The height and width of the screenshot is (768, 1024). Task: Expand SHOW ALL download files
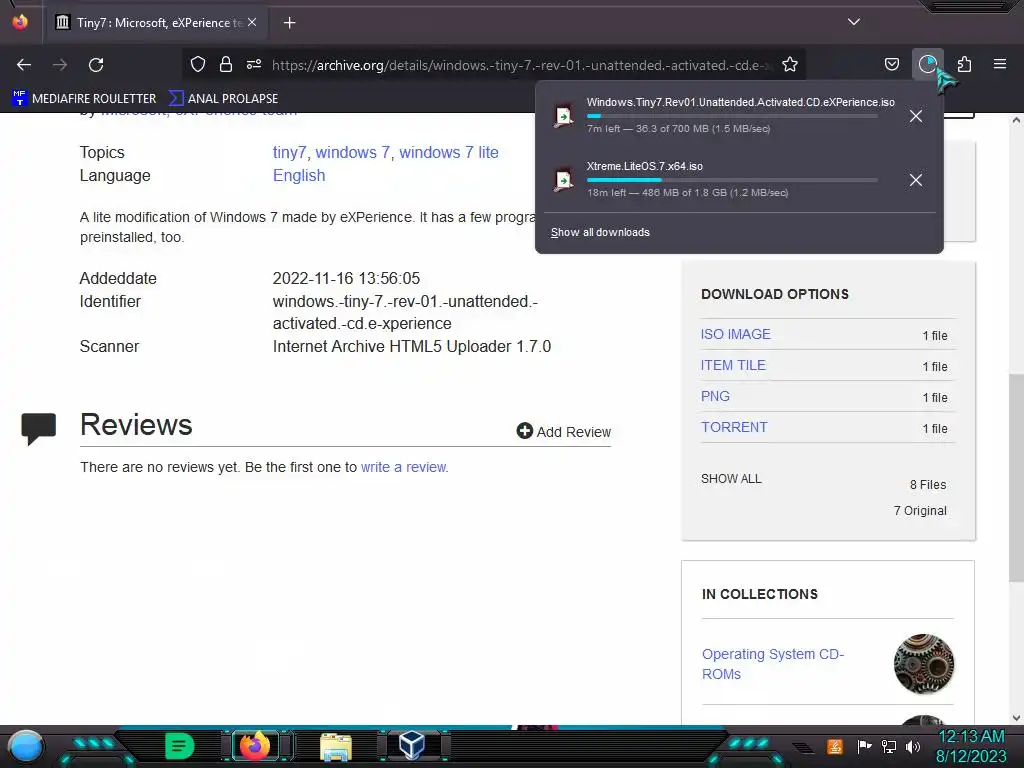pos(731,479)
